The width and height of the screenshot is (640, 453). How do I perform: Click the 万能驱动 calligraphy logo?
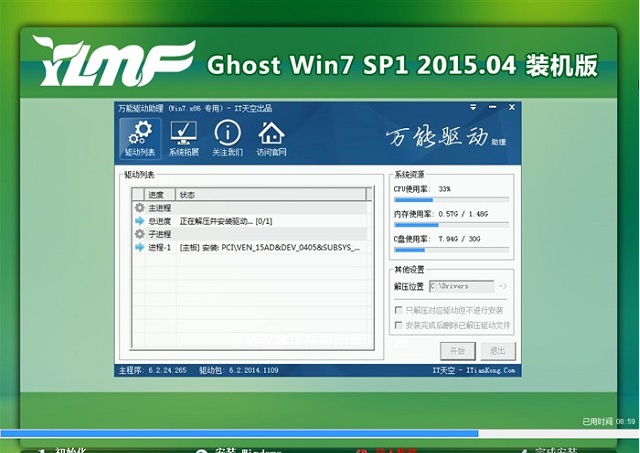[x=437, y=137]
